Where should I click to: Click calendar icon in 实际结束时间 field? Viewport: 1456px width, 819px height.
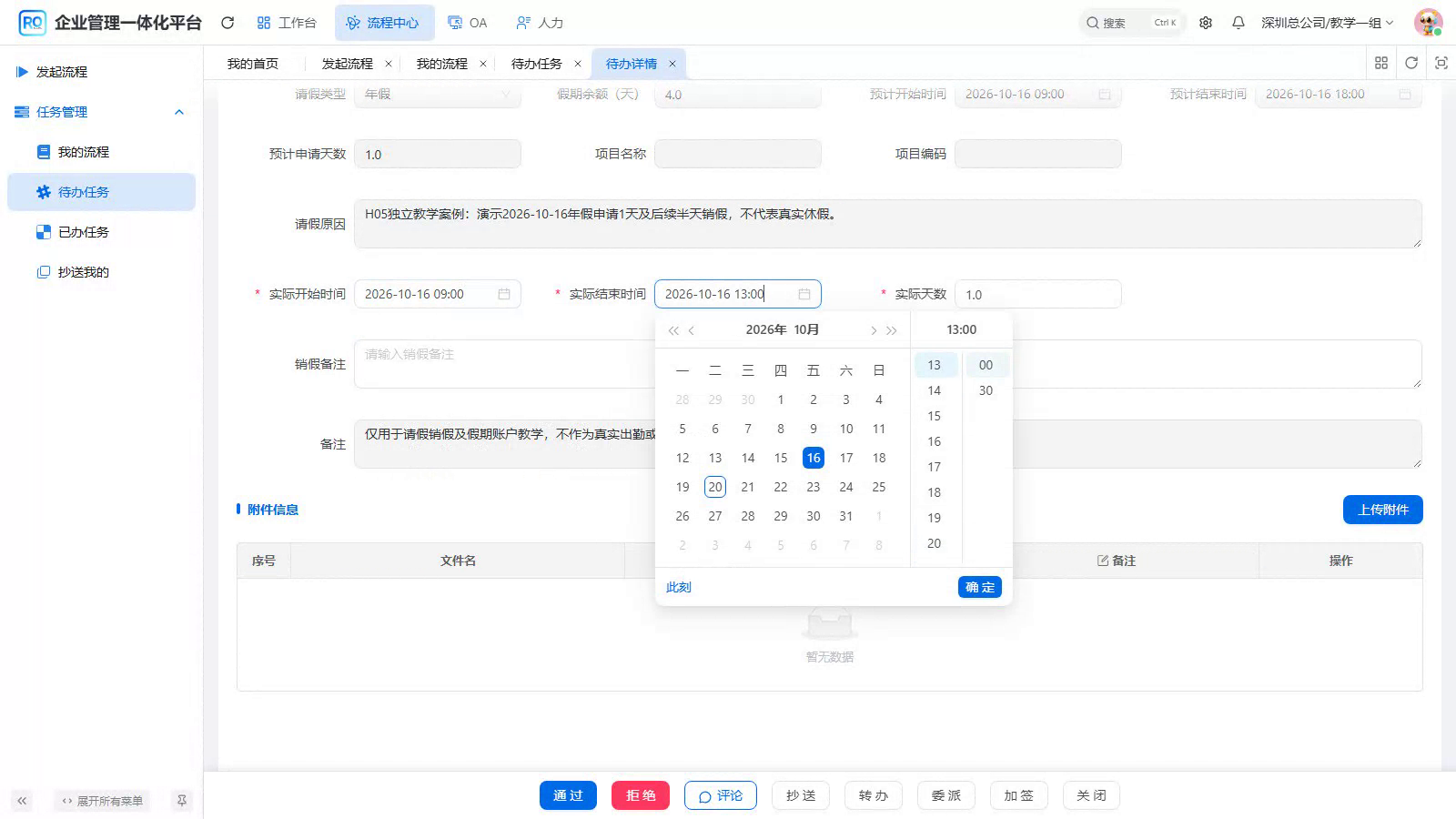click(804, 294)
